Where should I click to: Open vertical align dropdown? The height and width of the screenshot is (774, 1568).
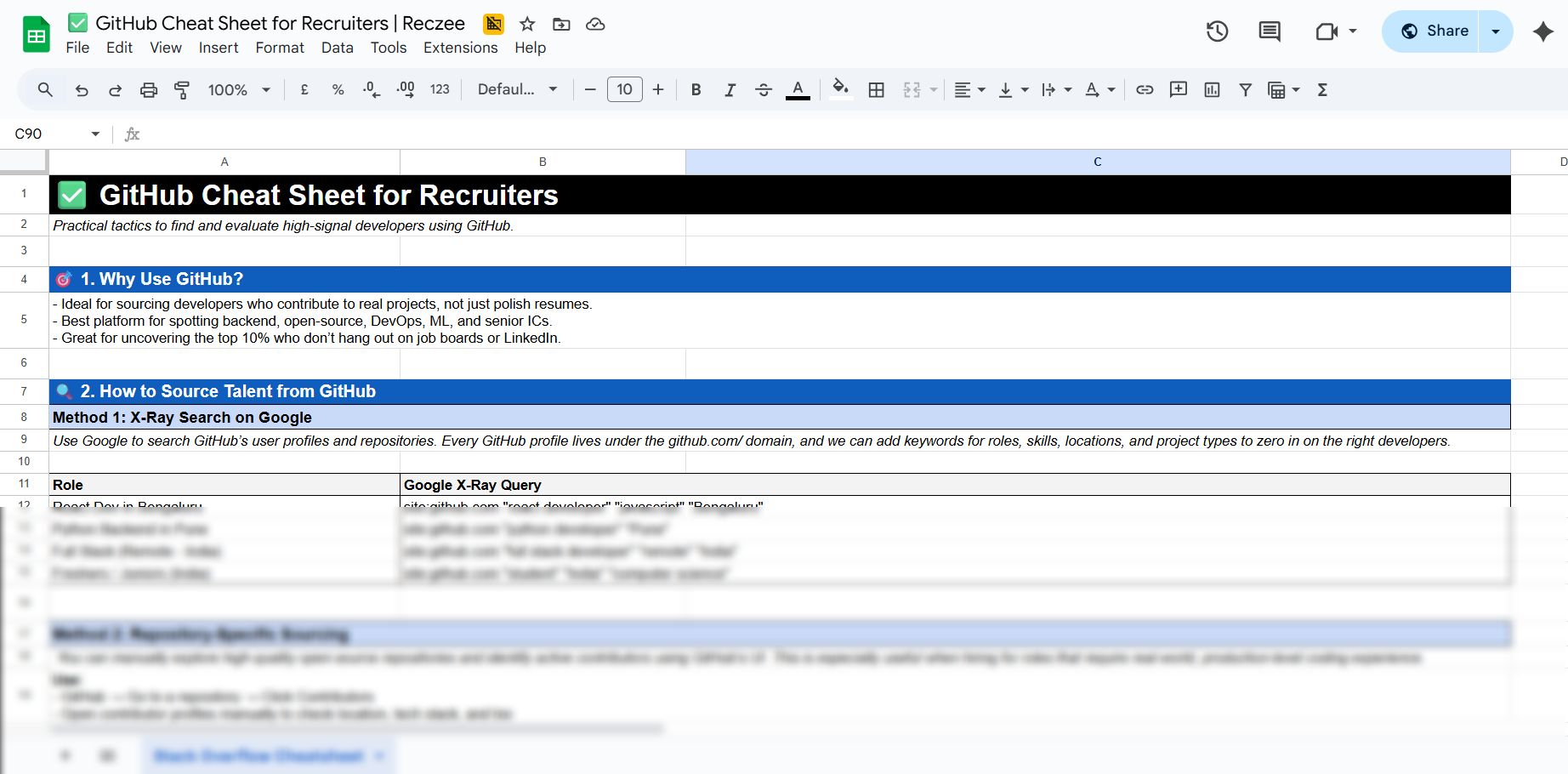pyautogui.click(x=1013, y=89)
